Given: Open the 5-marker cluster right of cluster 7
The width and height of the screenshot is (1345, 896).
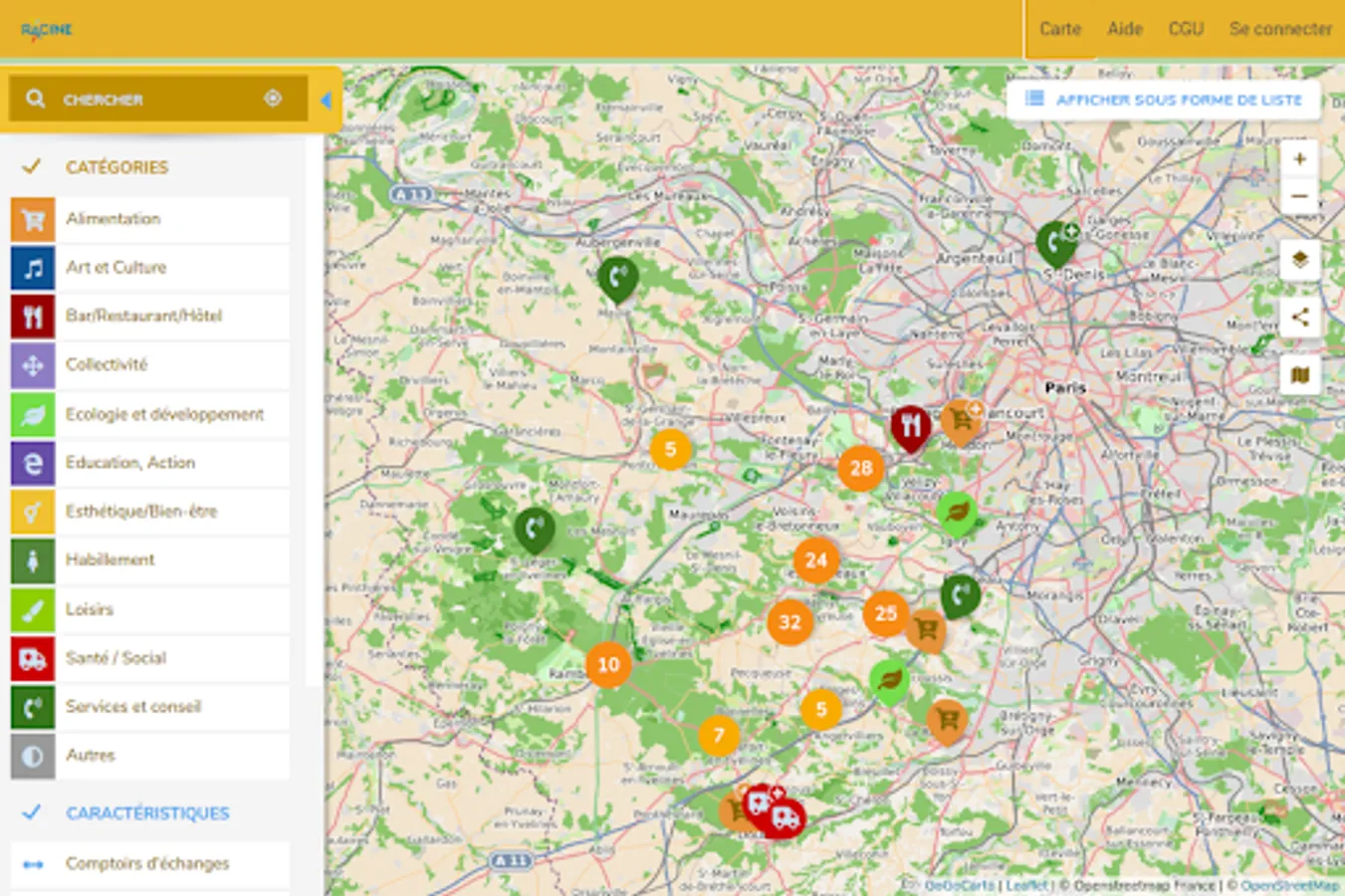Looking at the screenshot, I should coord(821,710).
